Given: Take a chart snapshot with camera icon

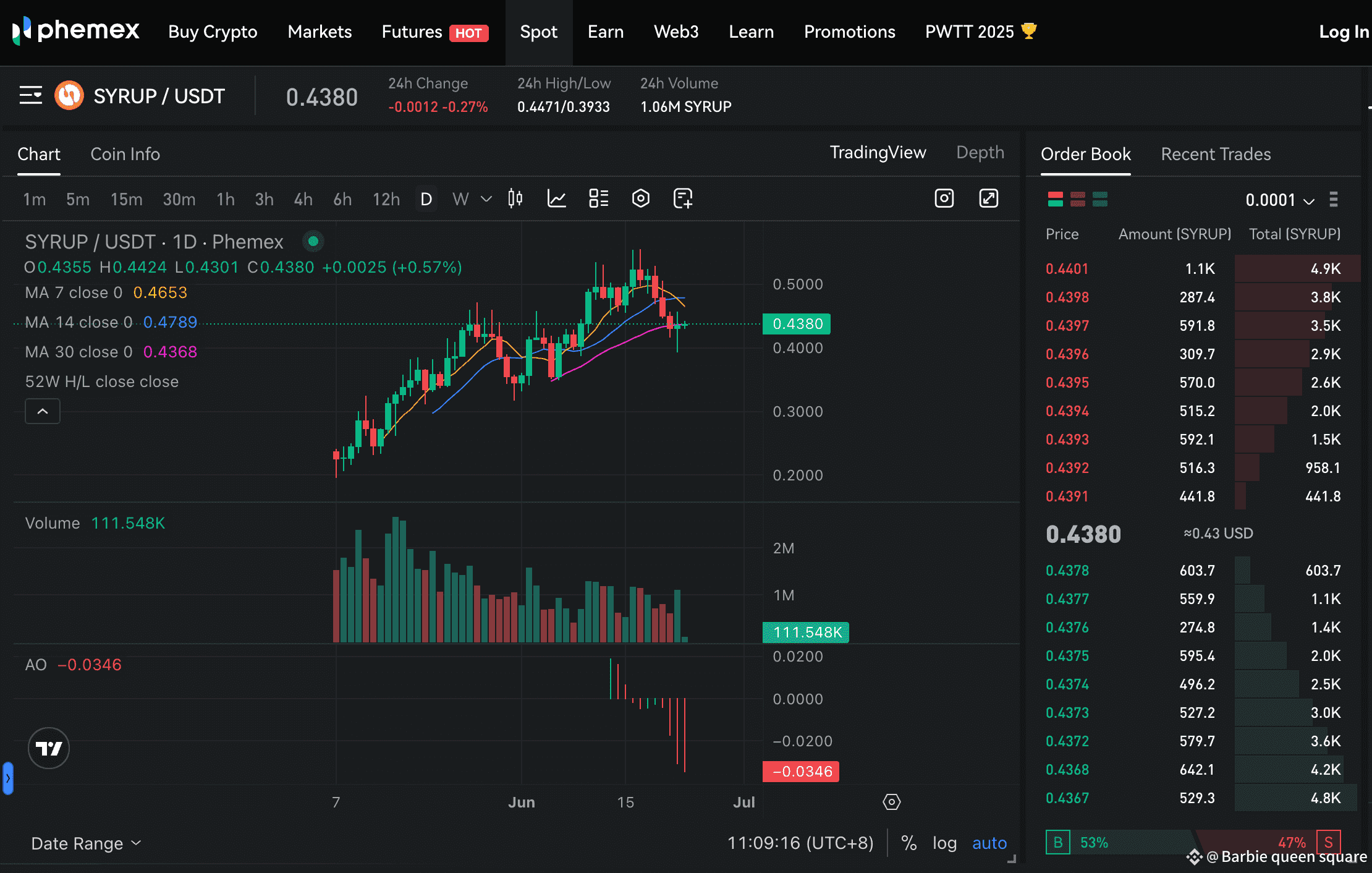Looking at the screenshot, I should click(944, 198).
